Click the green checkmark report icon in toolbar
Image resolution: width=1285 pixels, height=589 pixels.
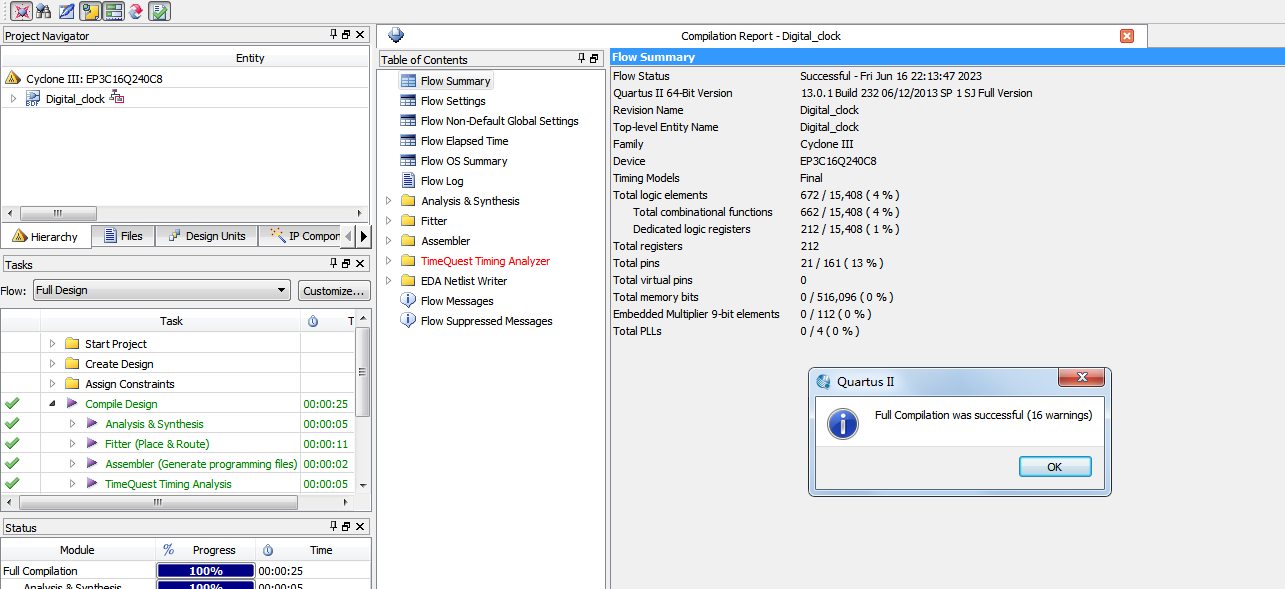[x=159, y=11]
